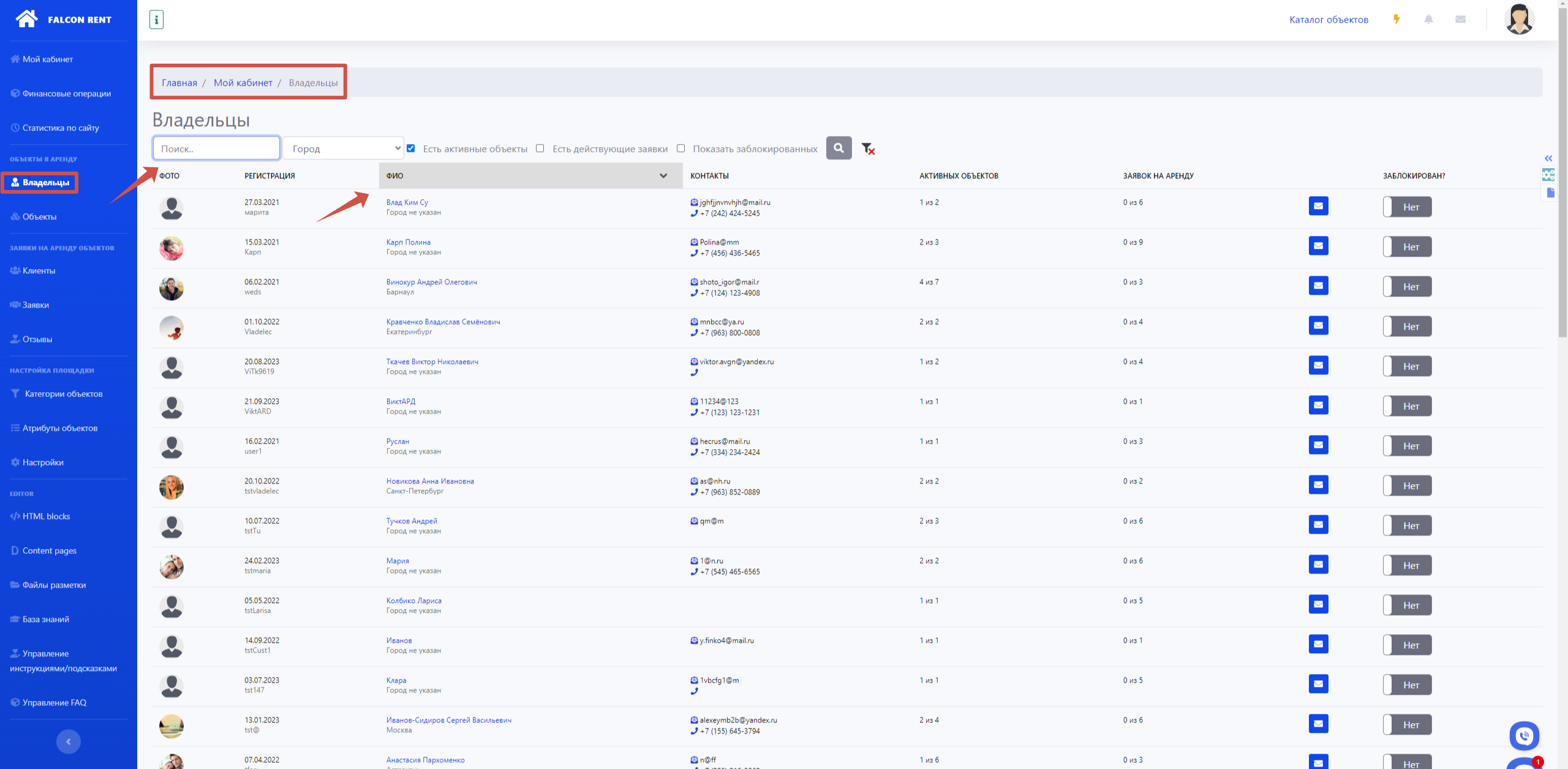Screen dimensions: 1568x769
Task: Open the notifications bell icon
Action: pos(1428,20)
